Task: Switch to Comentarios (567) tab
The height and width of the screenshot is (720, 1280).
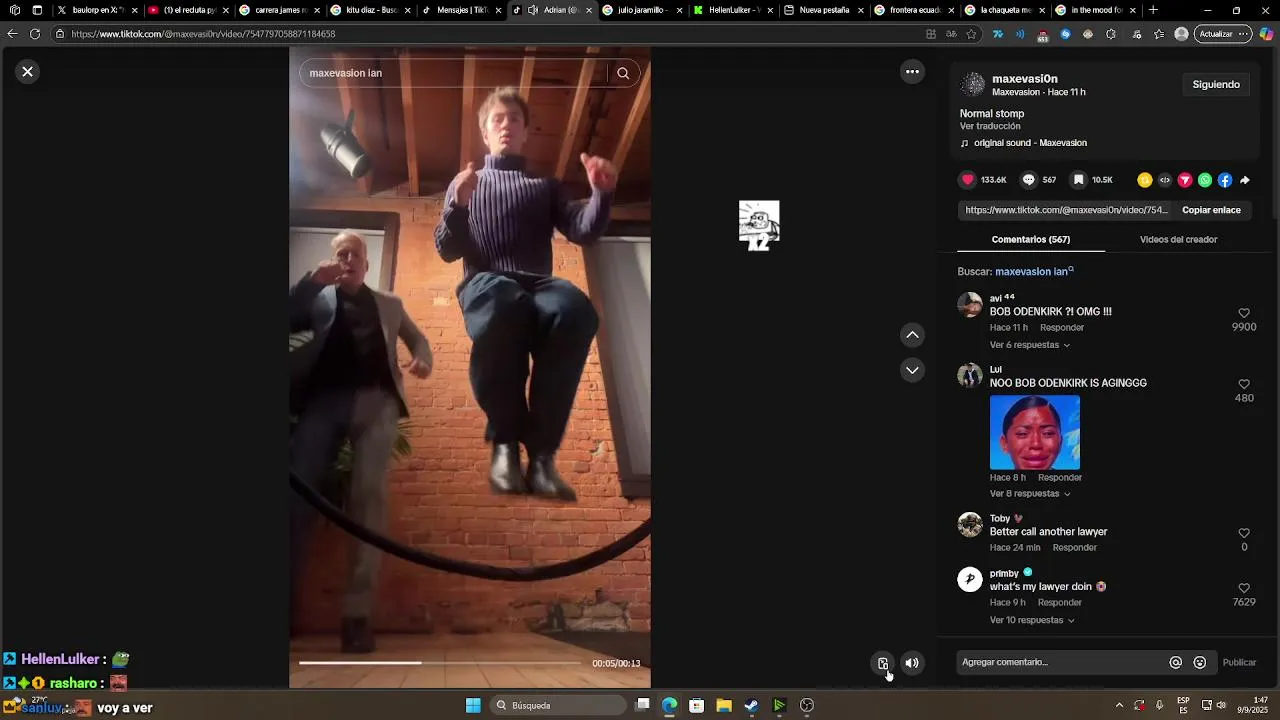Action: (1031, 240)
